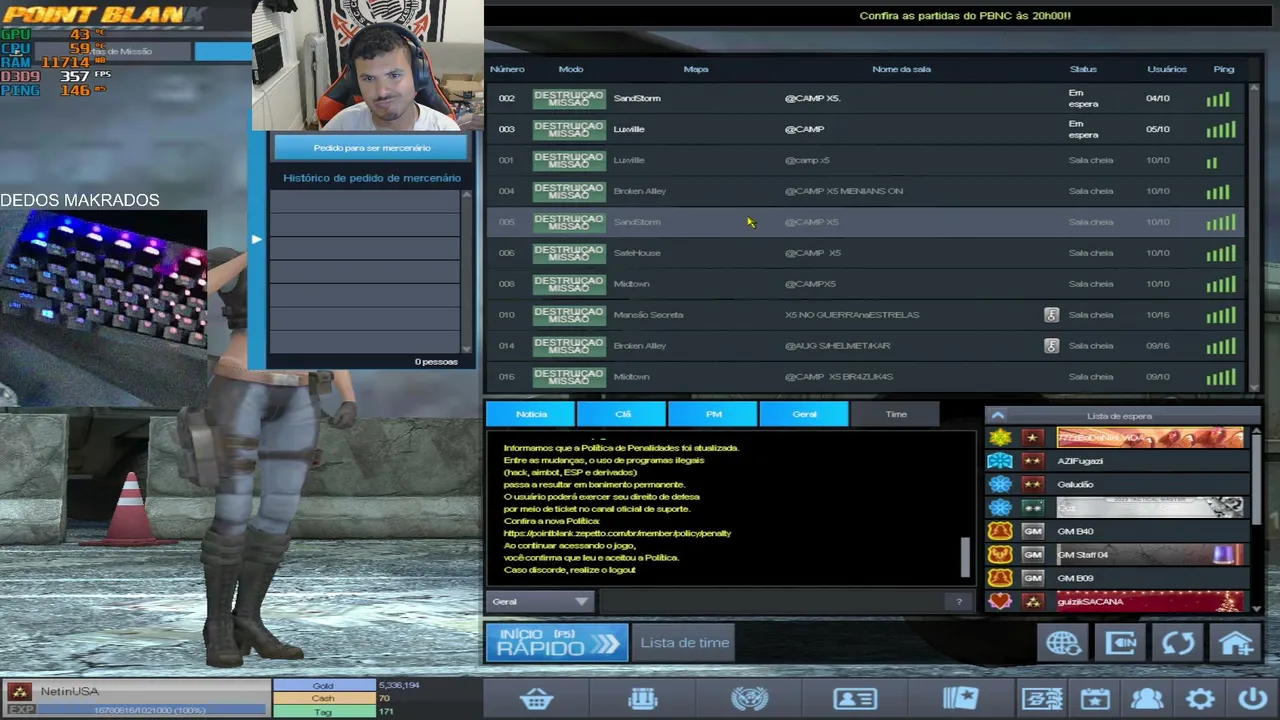1280x720 pixels.
Task: Select the Time chat tab
Action: point(895,414)
